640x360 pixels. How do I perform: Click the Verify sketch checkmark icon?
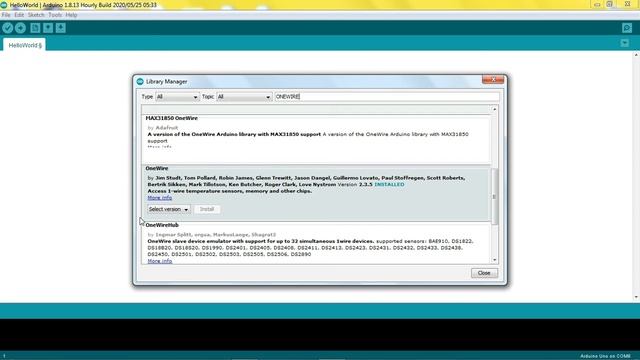7,28
